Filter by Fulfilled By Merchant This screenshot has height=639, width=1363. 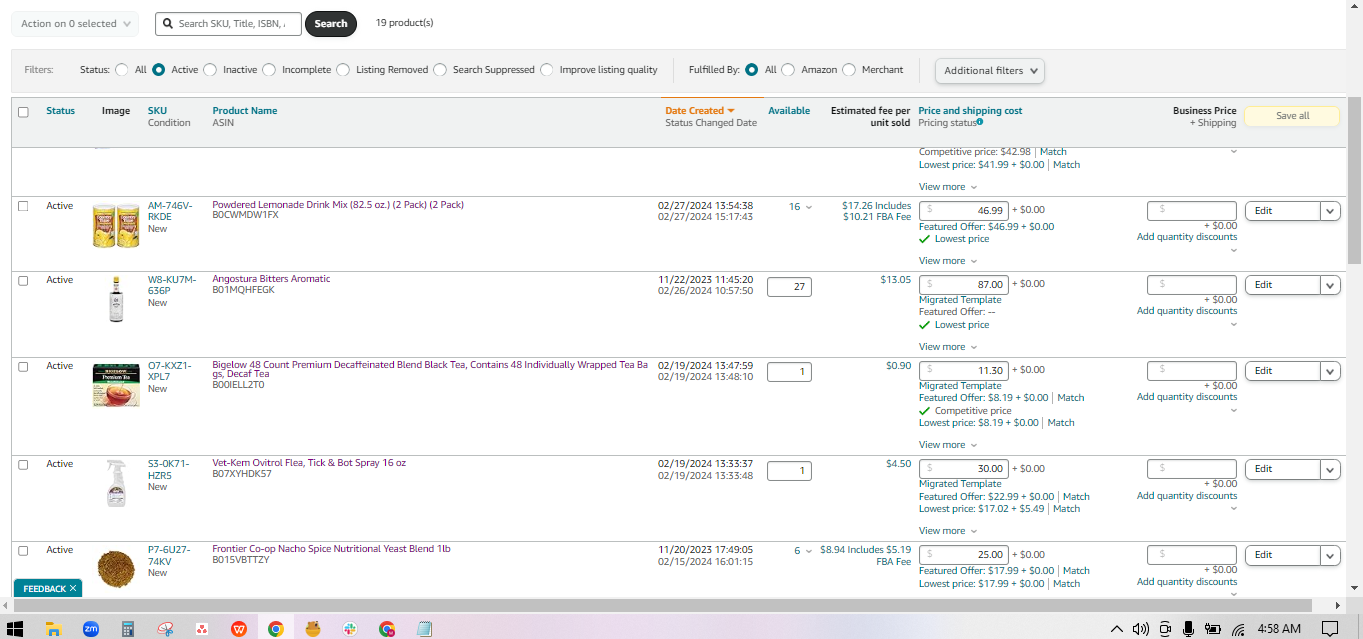849,70
